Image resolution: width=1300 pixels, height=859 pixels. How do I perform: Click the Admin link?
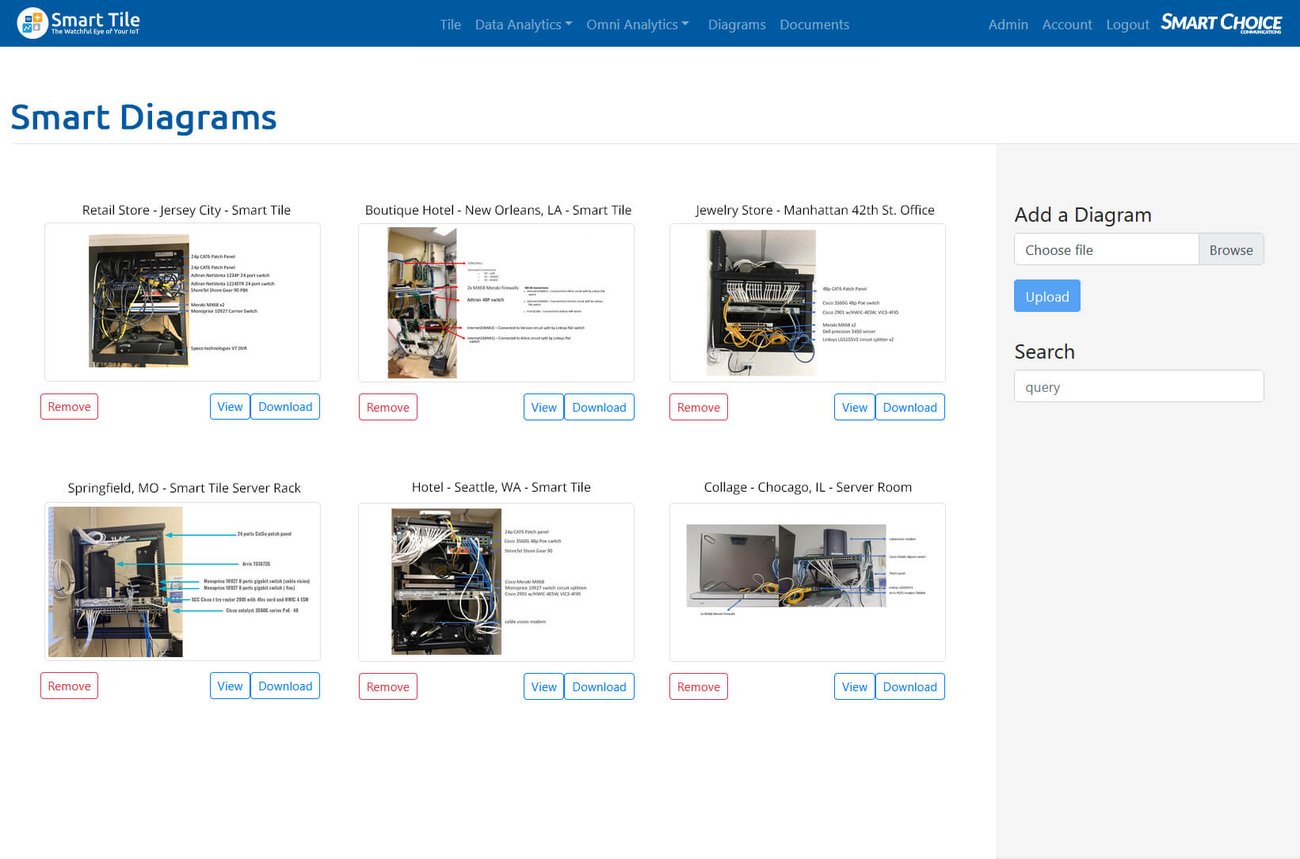[1008, 24]
